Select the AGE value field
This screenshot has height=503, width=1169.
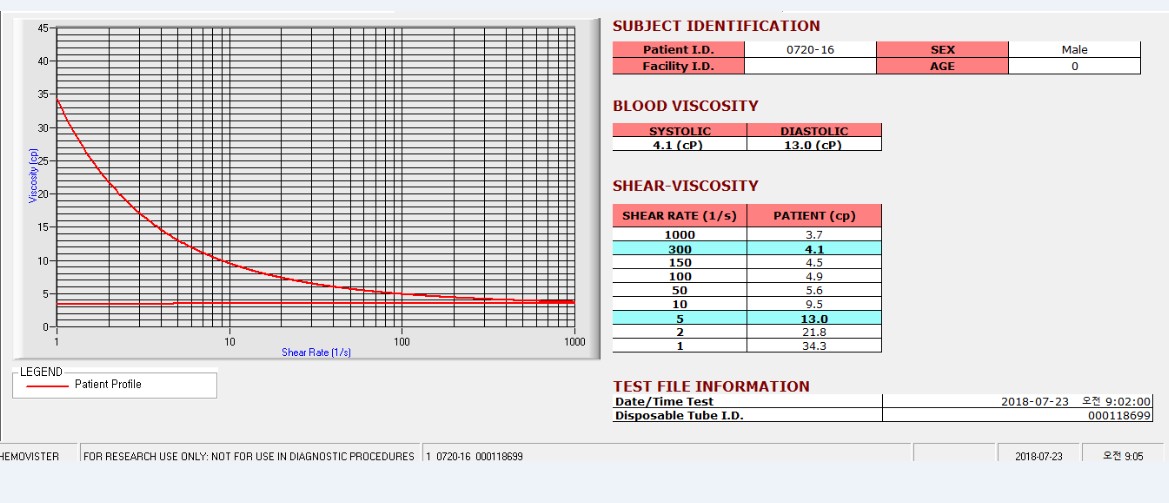(x=1074, y=66)
